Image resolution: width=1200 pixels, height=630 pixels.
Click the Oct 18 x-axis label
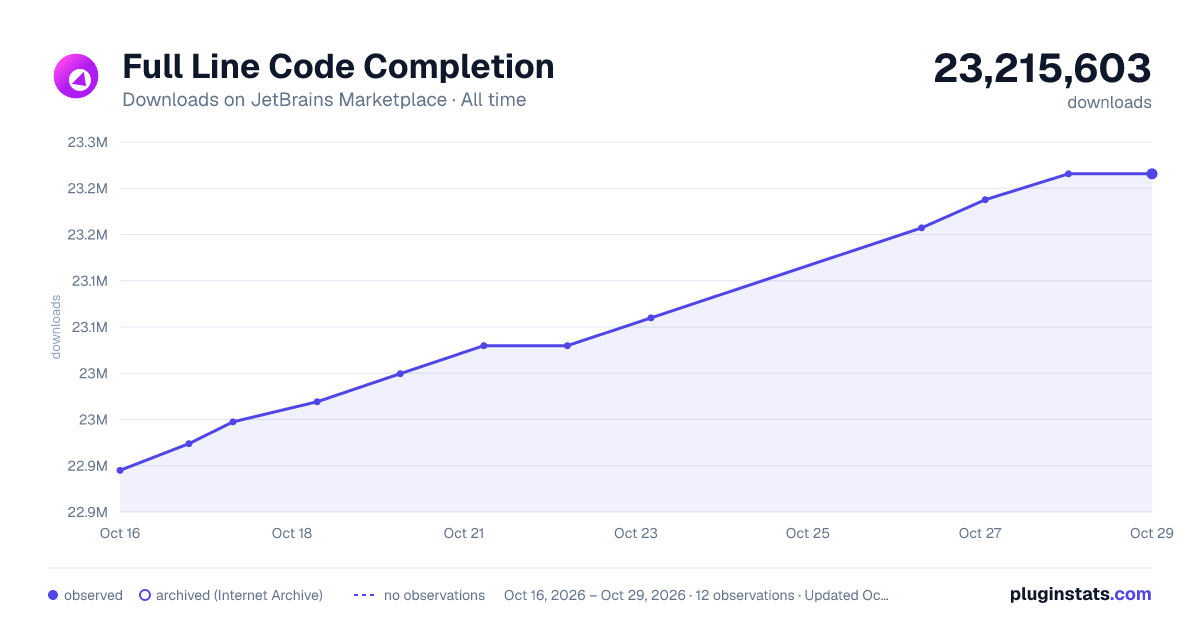292,533
